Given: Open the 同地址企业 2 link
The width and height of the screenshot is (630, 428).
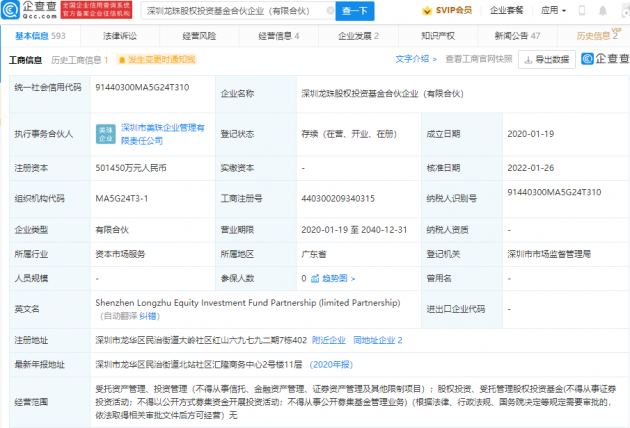Looking at the screenshot, I should point(378,340).
